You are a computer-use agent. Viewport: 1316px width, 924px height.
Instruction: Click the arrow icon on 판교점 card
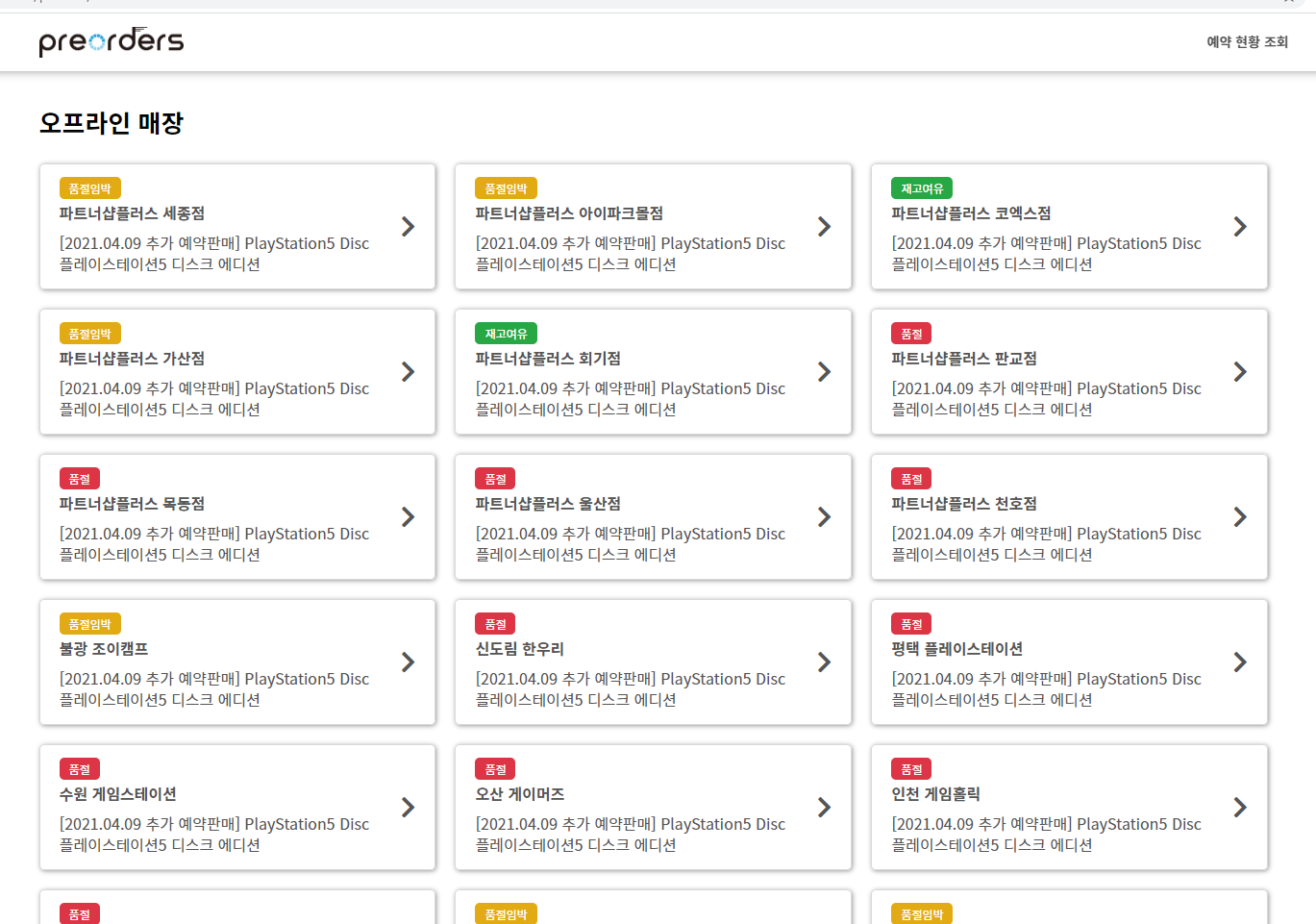pos(1241,372)
